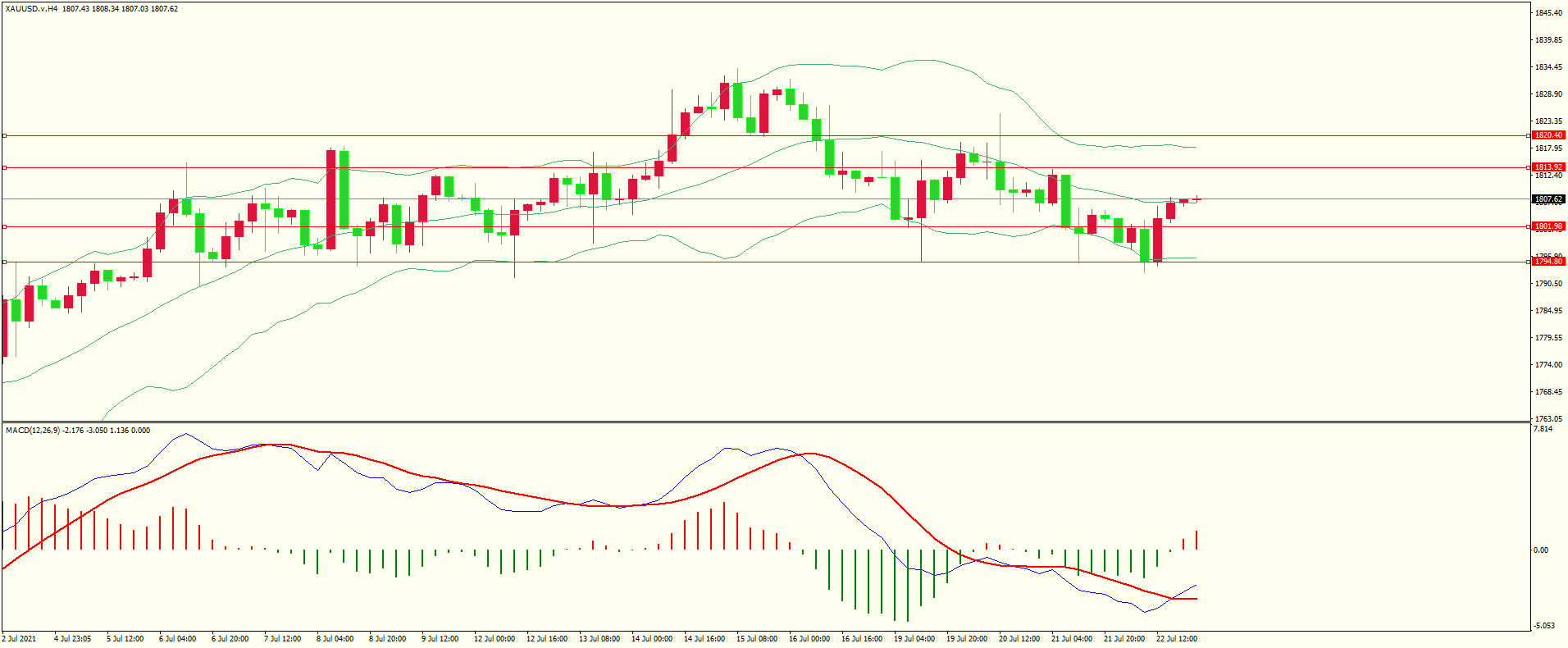
Task: Click the 1845.40 price axis label
Action: 1548,13
